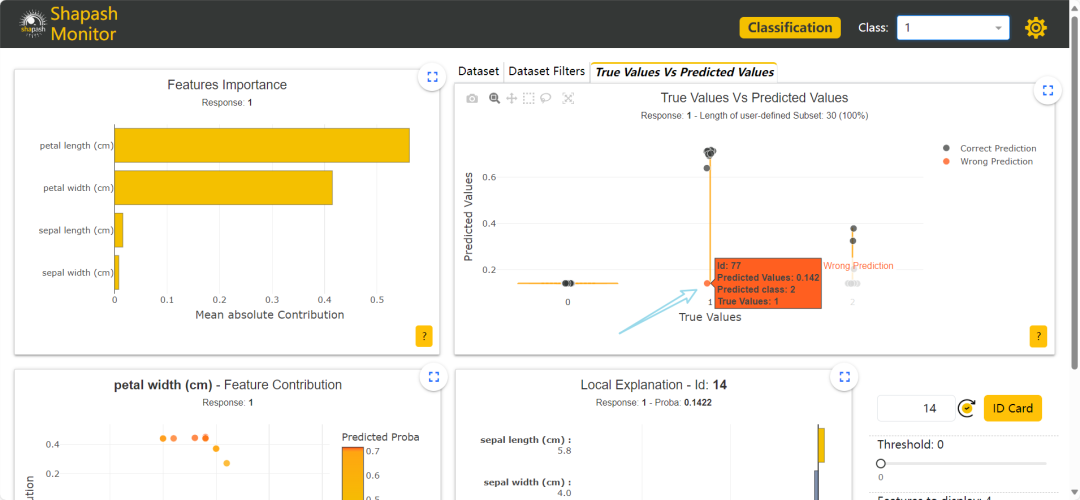Screen dimensions: 1080x500
Task: Click the 'Features Importance' title
Action: 227,85
